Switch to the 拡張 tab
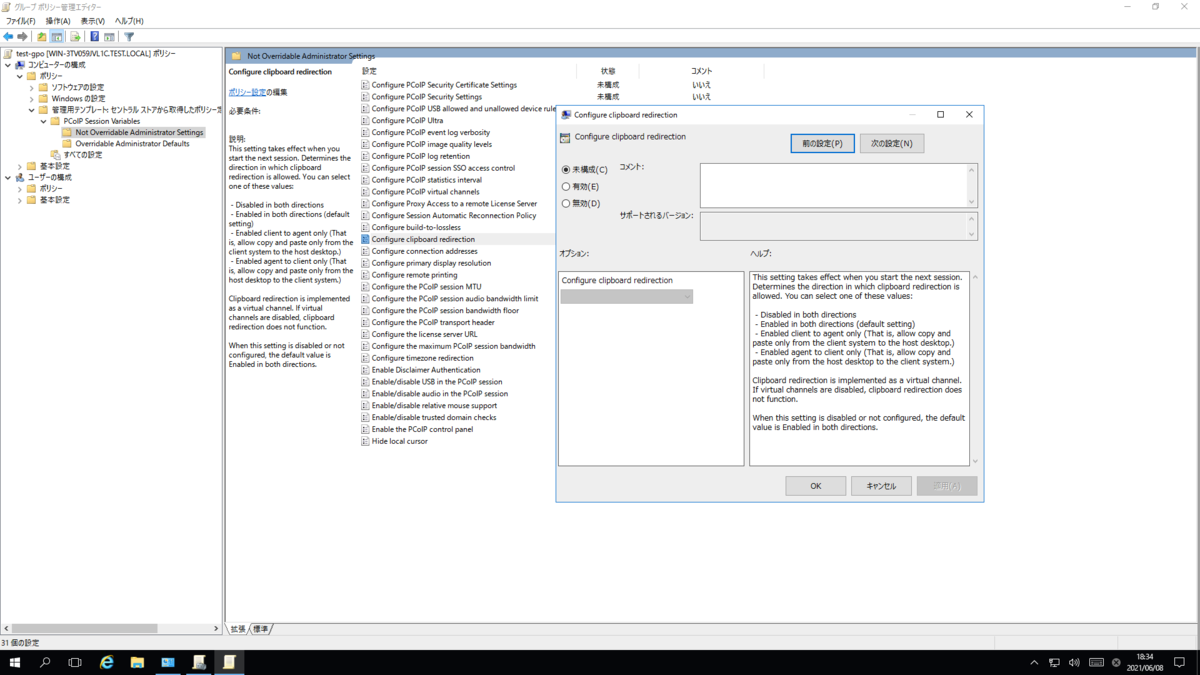This screenshot has width=1200, height=675. (238, 629)
